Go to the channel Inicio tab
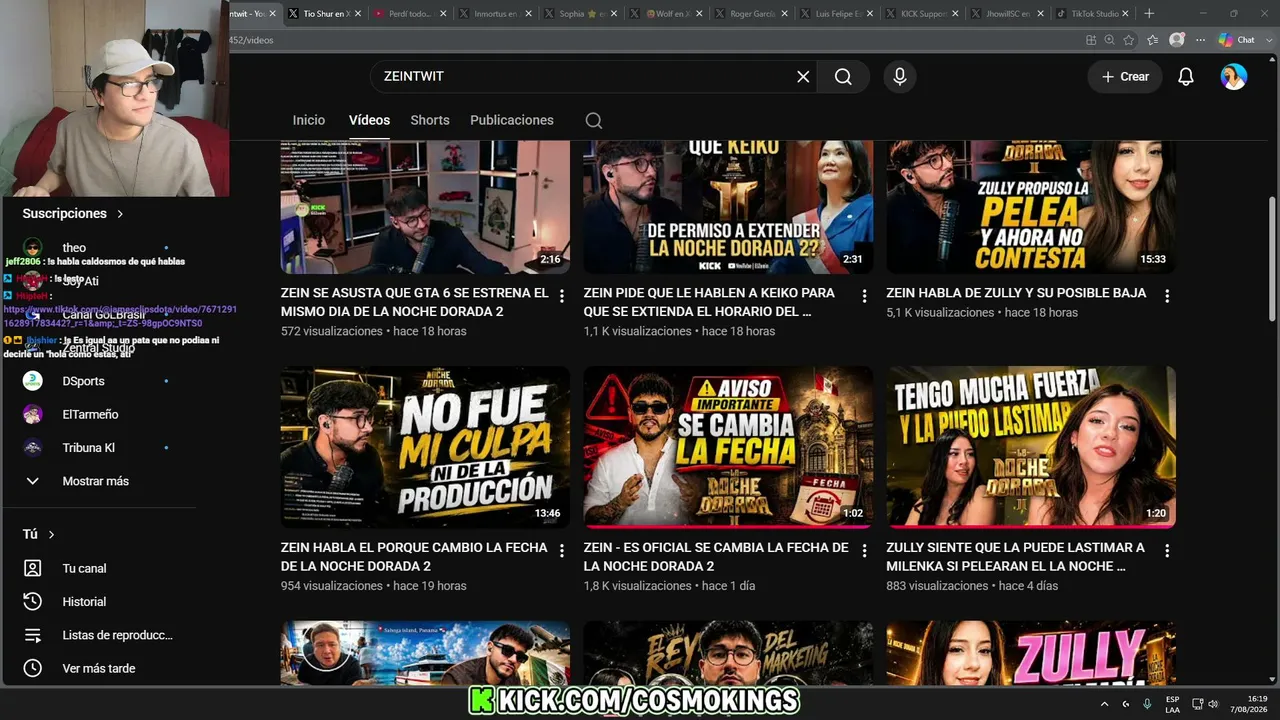Image resolution: width=1280 pixels, height=720 pixels. tap(309, 120)
